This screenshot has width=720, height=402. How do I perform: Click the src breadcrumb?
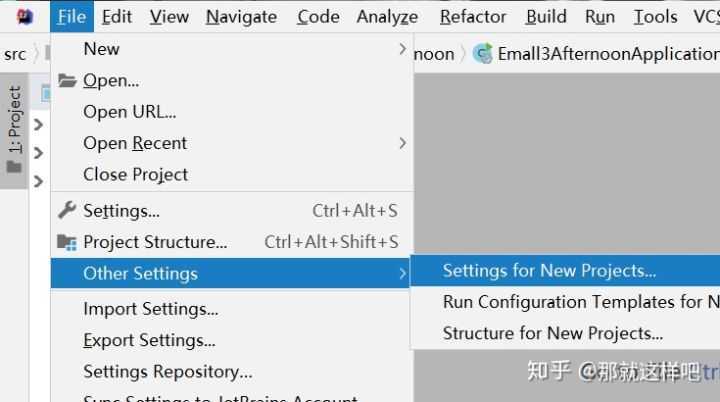coord(15,54)
